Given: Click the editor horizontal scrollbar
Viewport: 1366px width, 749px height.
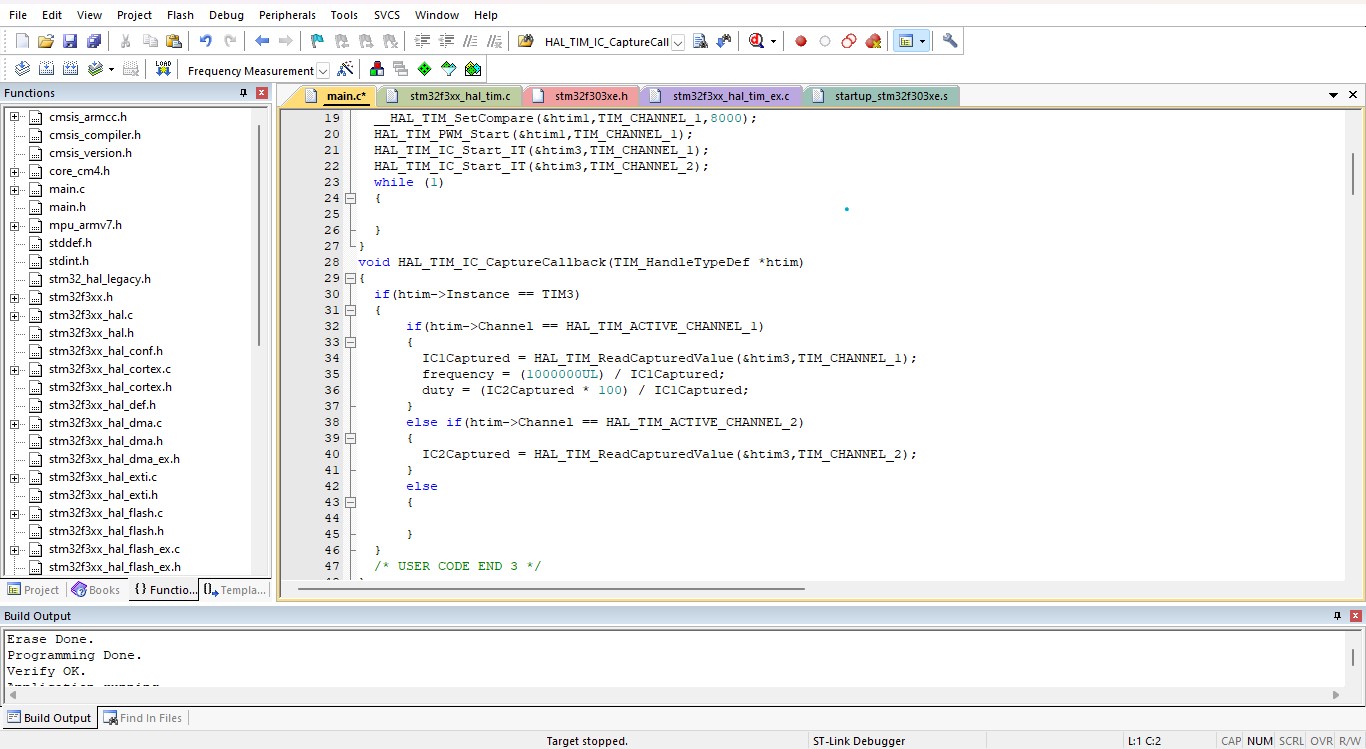Looking at the screenshot, I should pyautogui.click(x=551, y=588).
